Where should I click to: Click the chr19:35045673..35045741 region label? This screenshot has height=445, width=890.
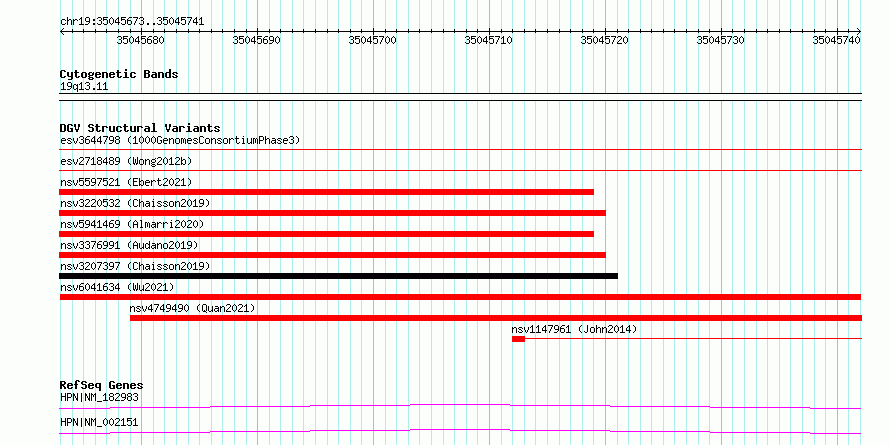tap(132, 22)
